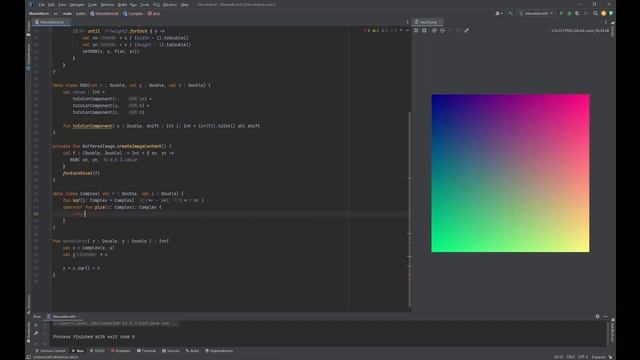
Task: Click the editor vertical scrollbar
Action: pos(409,208)
